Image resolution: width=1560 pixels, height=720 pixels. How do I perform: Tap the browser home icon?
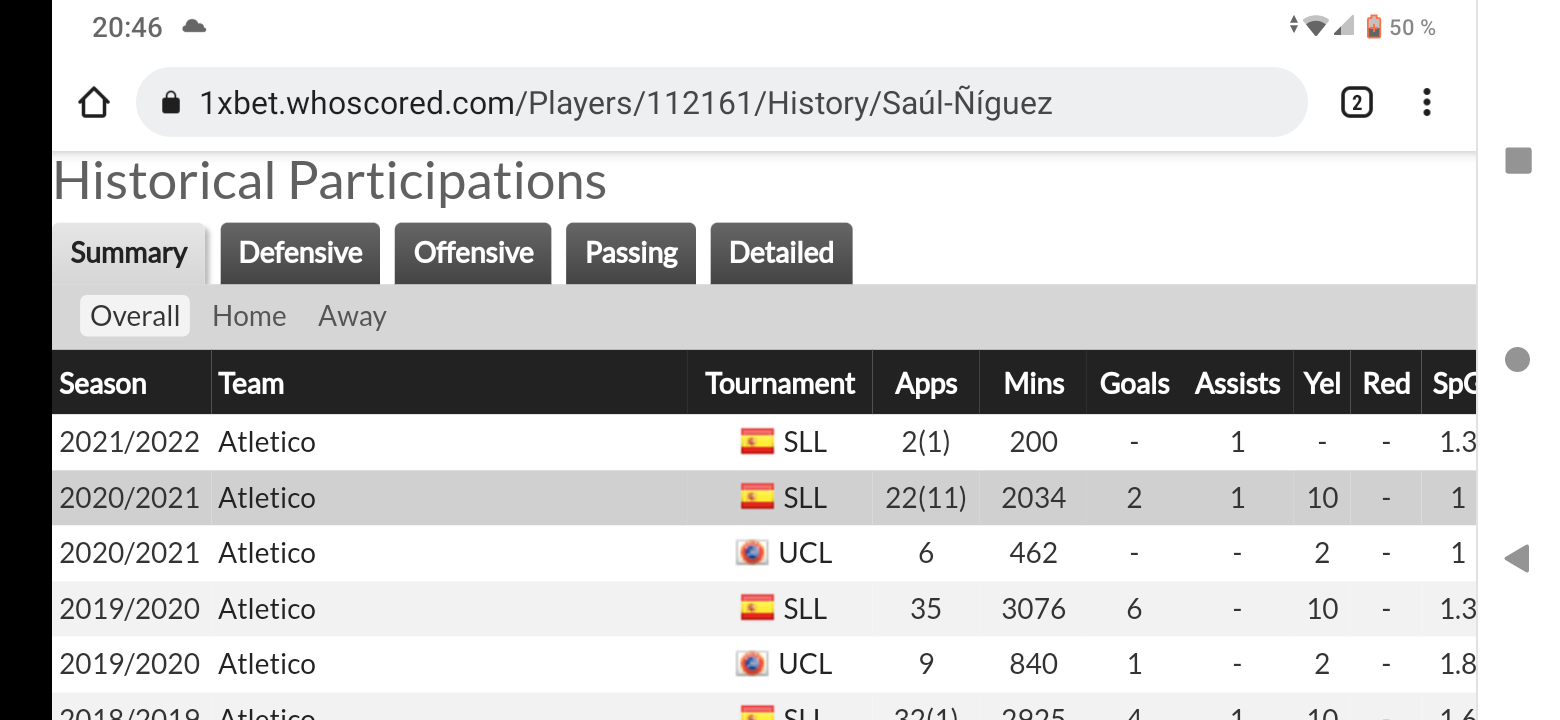coord(93,102)
